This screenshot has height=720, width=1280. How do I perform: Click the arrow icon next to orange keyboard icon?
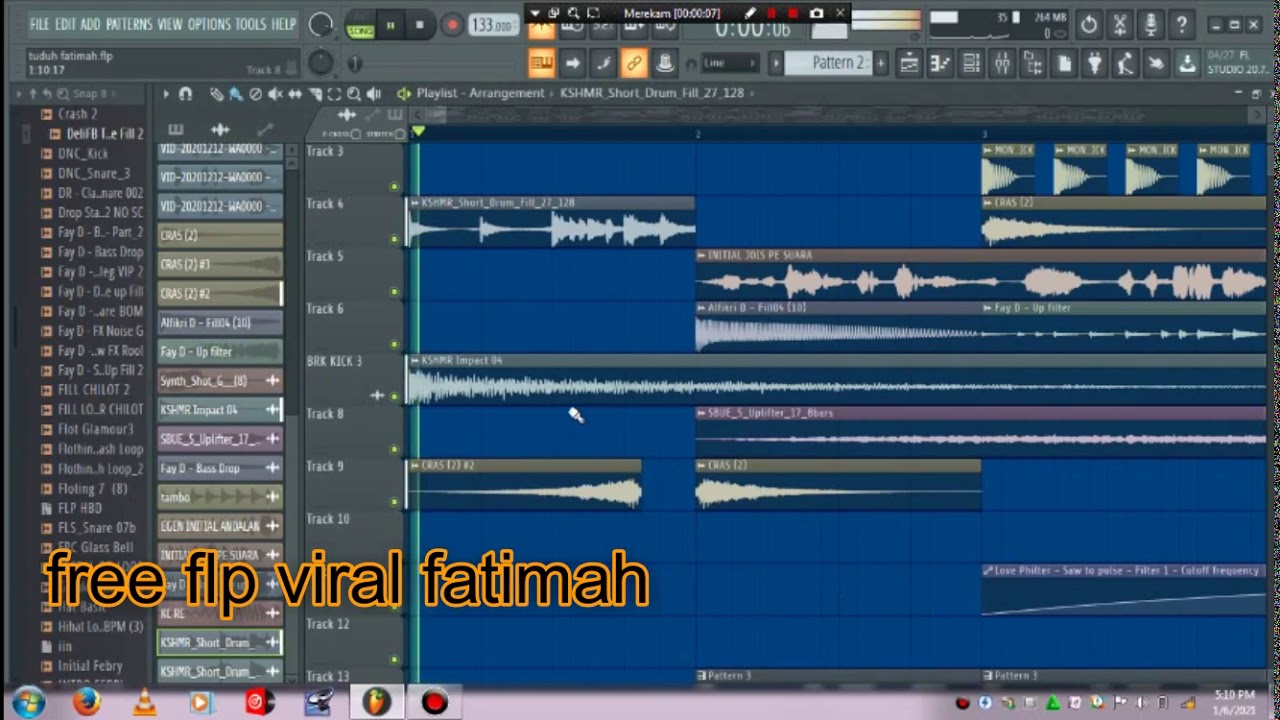tap(572, 64)
